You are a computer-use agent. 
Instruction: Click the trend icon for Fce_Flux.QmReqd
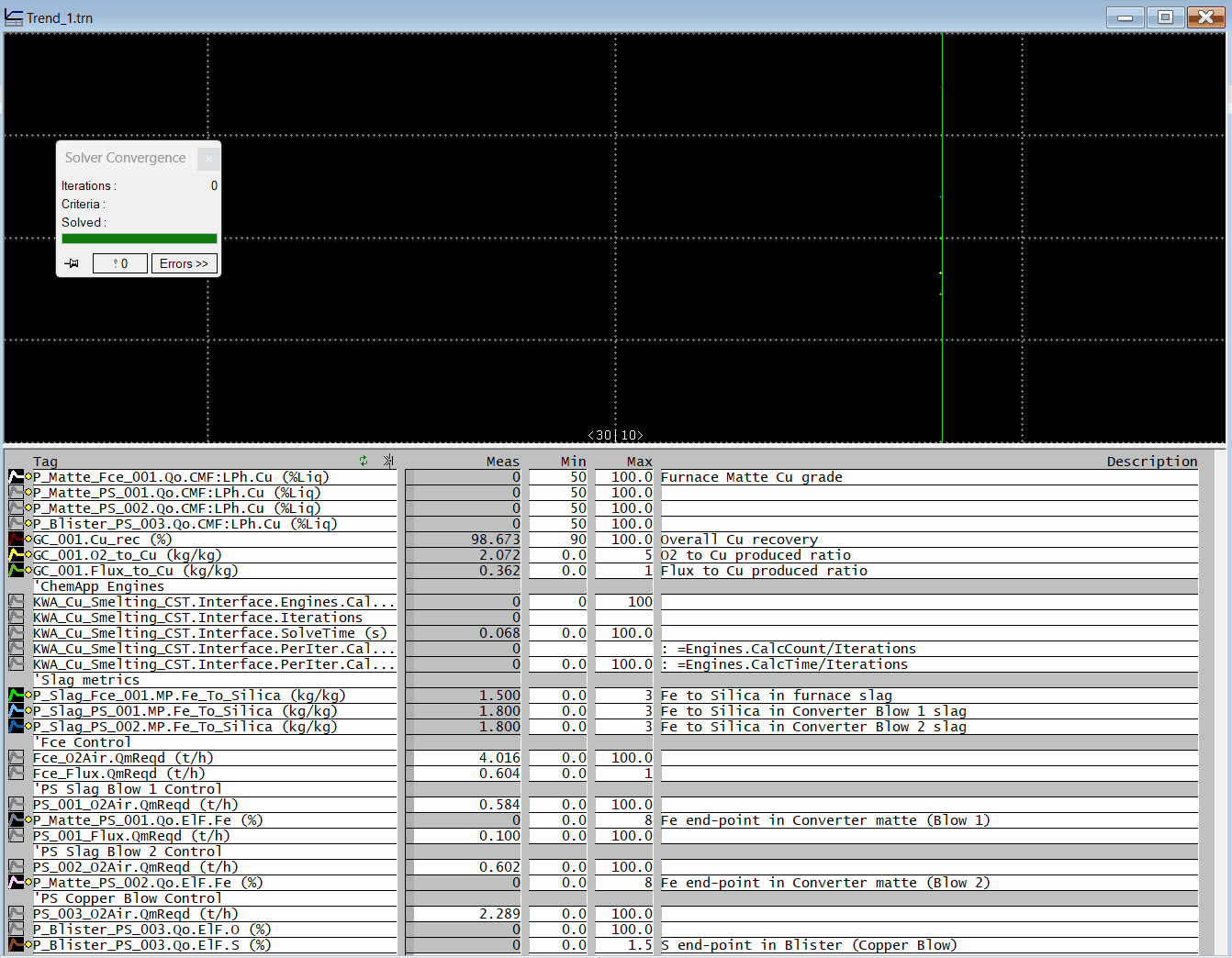16,774
